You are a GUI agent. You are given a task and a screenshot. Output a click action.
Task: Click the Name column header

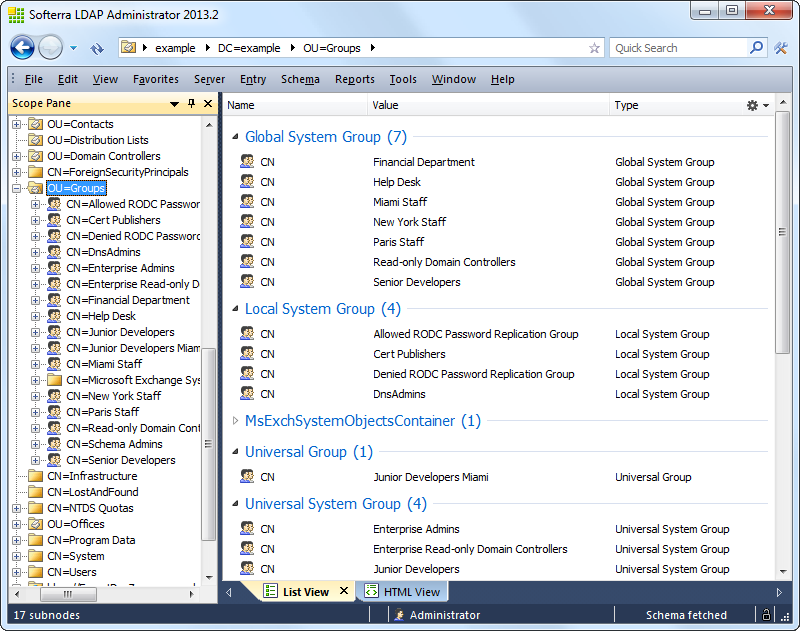click(x=295, y=105)
